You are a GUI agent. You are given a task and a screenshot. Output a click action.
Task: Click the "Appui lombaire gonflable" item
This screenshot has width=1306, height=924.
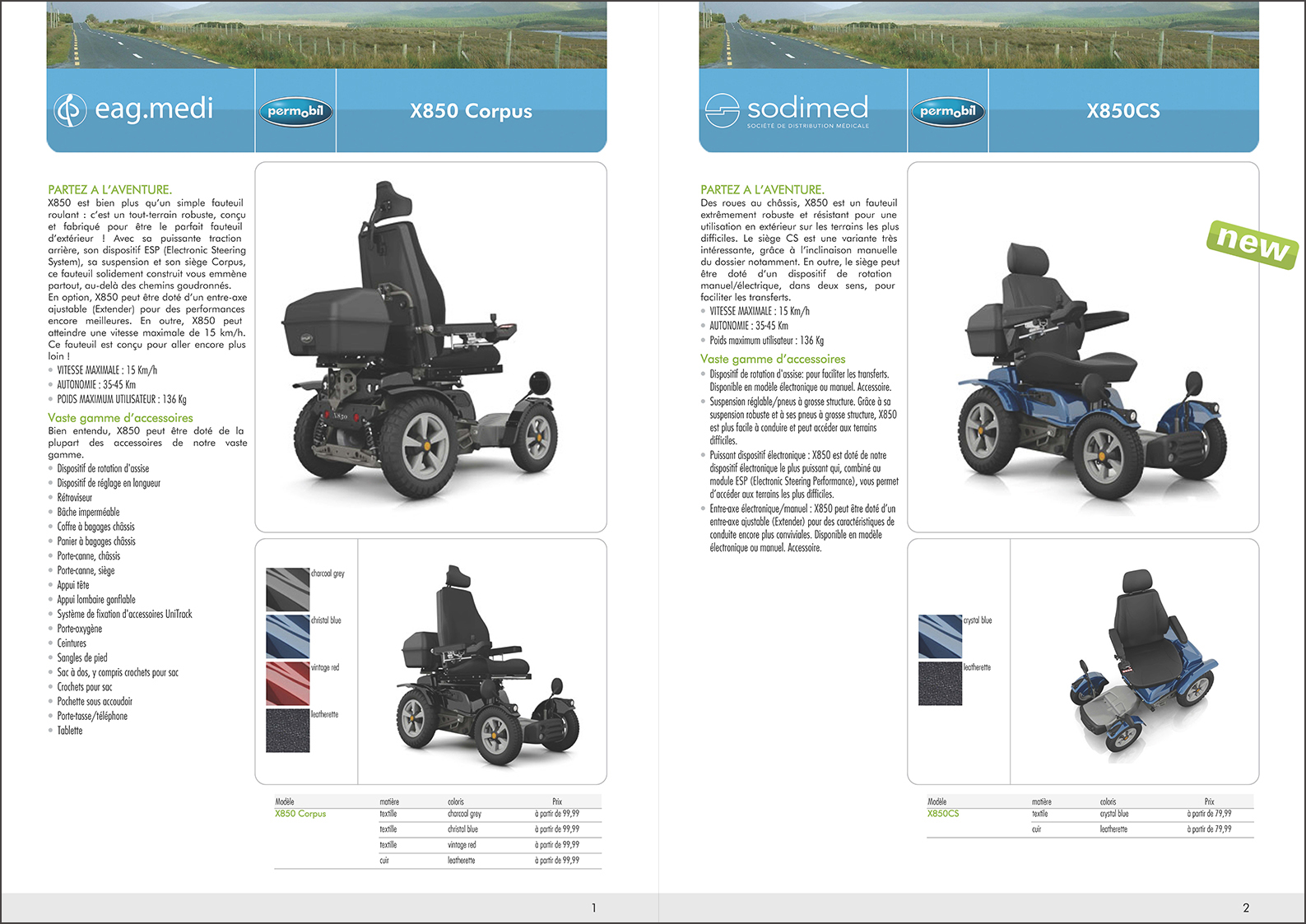pos(96,600)
